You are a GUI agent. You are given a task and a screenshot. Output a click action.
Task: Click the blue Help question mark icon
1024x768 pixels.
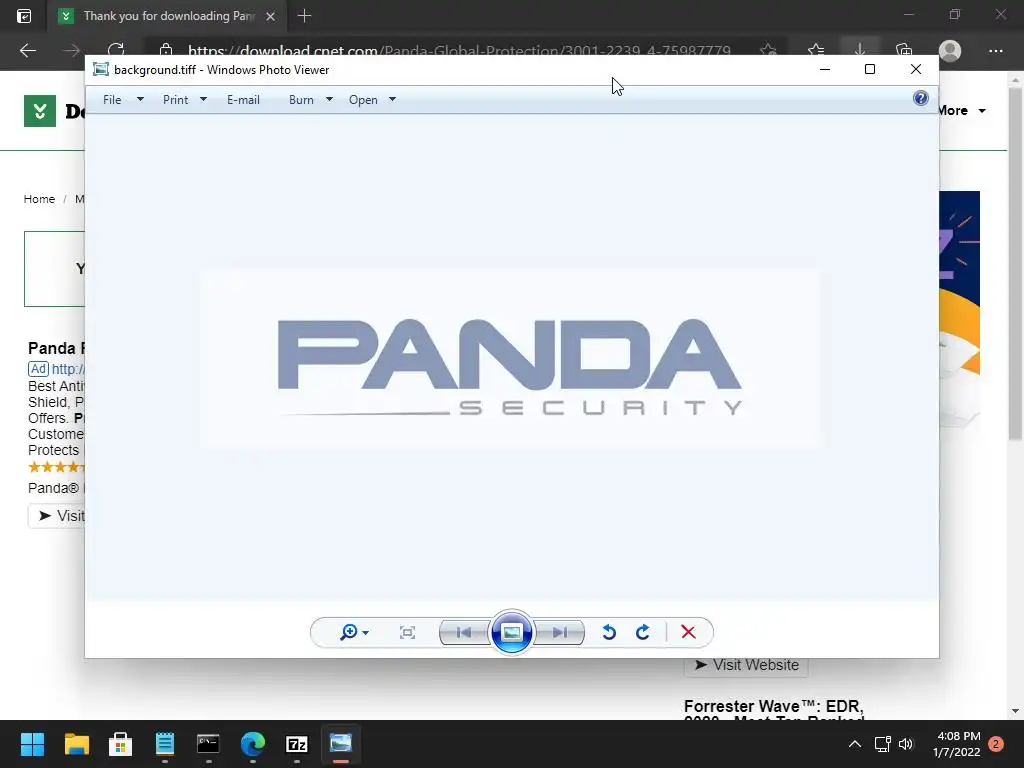(921, 98)
